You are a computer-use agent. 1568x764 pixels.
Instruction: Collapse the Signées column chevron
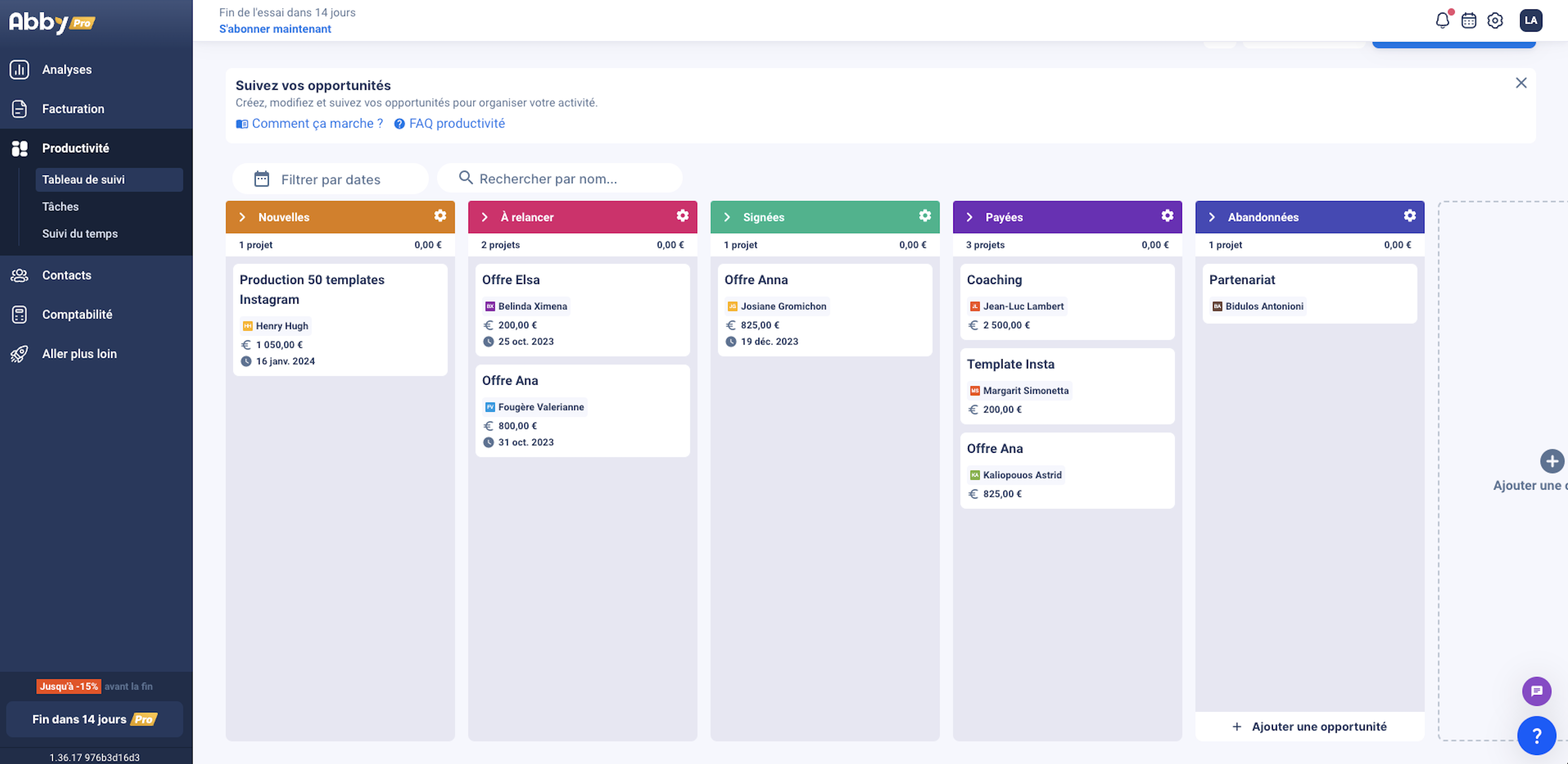(727, 217)
